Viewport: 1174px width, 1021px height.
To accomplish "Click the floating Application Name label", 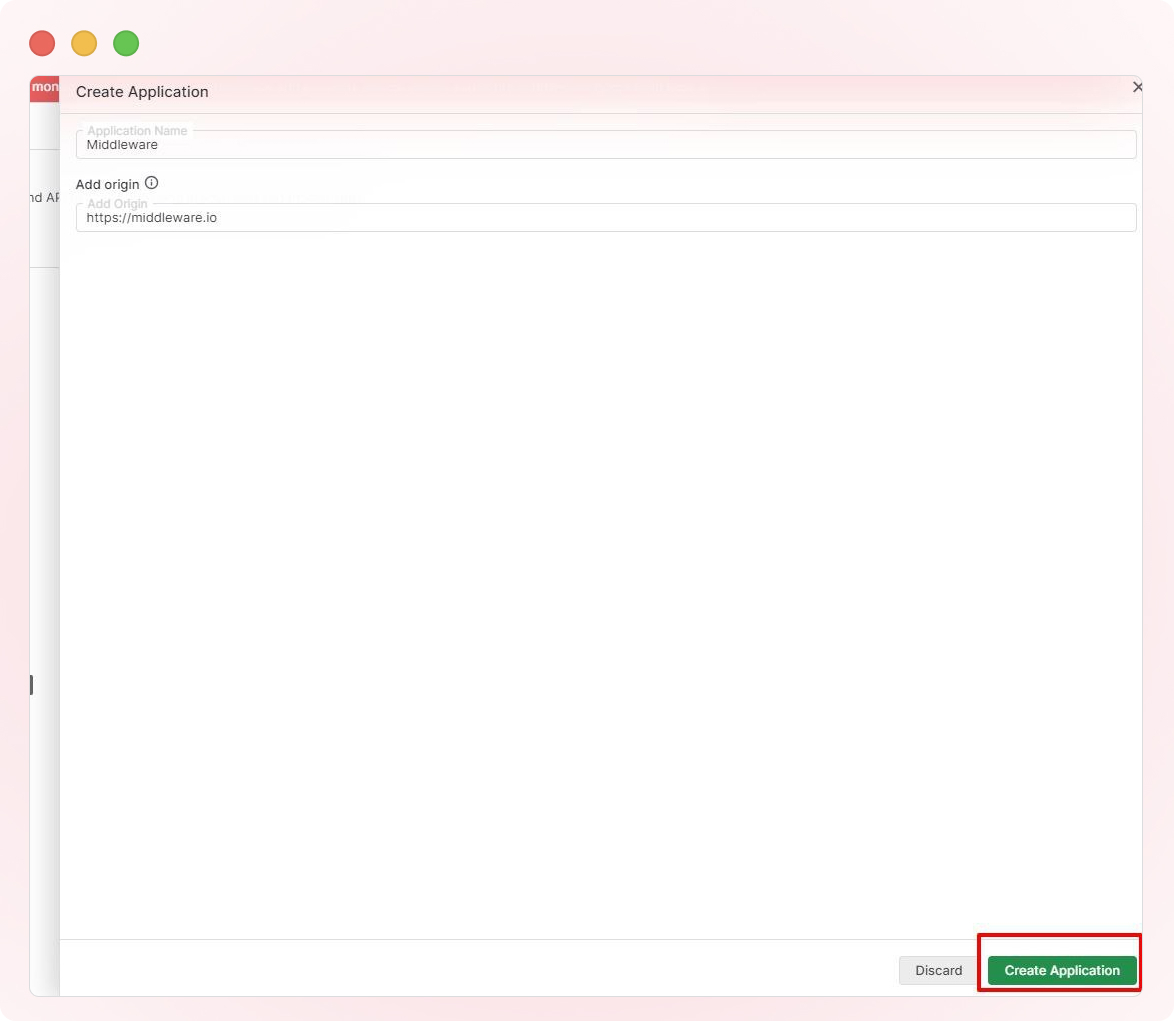I will [x=137, y=130].
